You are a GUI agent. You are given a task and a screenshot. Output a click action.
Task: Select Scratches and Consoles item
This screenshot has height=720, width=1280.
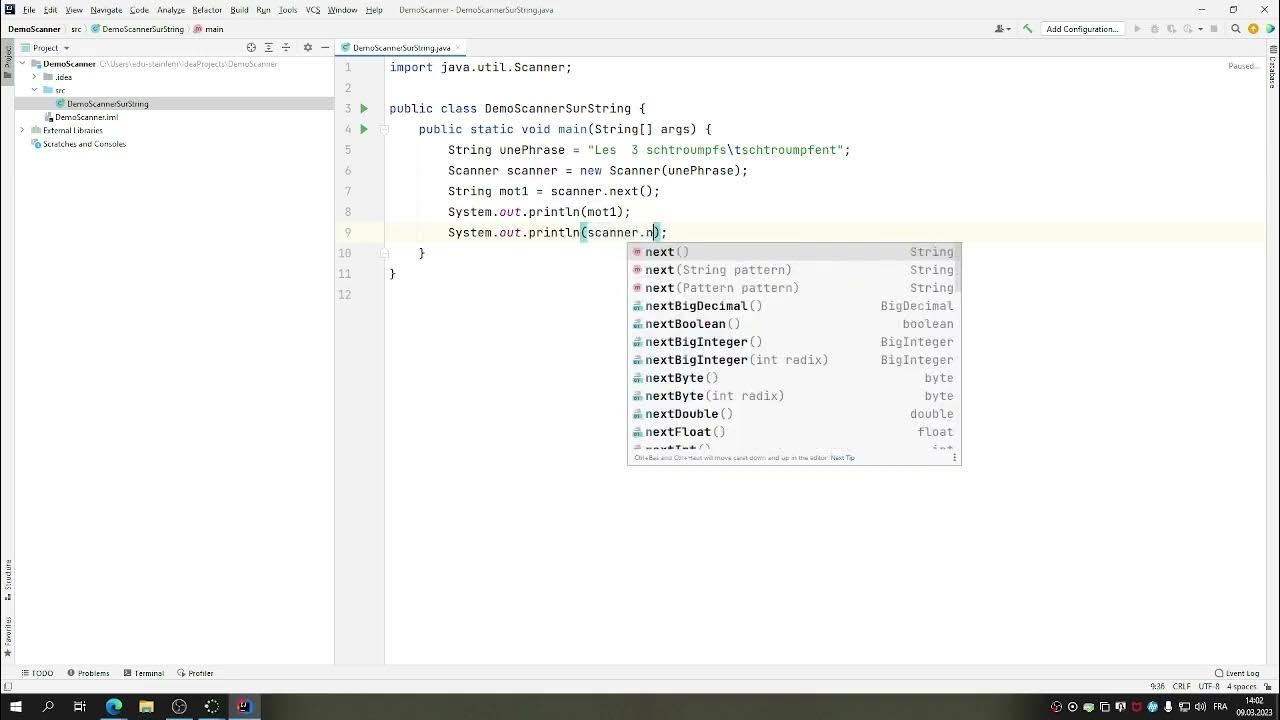tap(84, 144)
